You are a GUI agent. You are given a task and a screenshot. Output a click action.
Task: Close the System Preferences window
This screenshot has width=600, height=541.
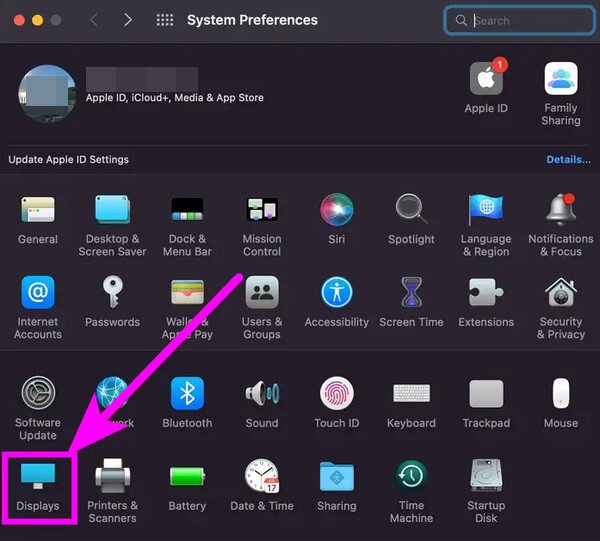[x=19, y=20]
